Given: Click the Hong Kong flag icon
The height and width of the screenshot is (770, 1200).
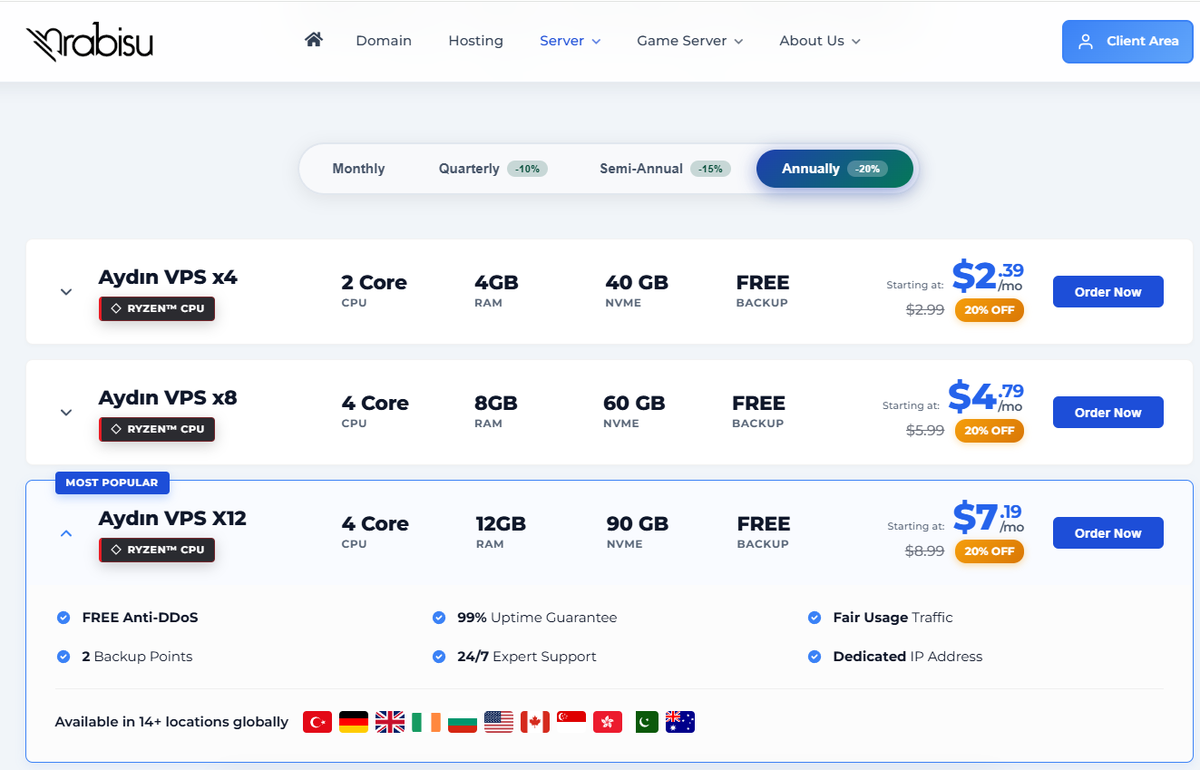Looking at the screenshot, I should 607,722.
